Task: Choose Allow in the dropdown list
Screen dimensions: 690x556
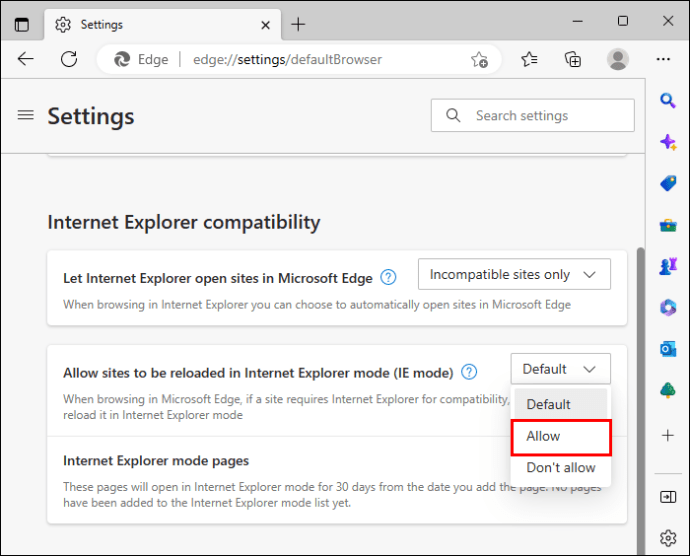Action: [561, 437]
